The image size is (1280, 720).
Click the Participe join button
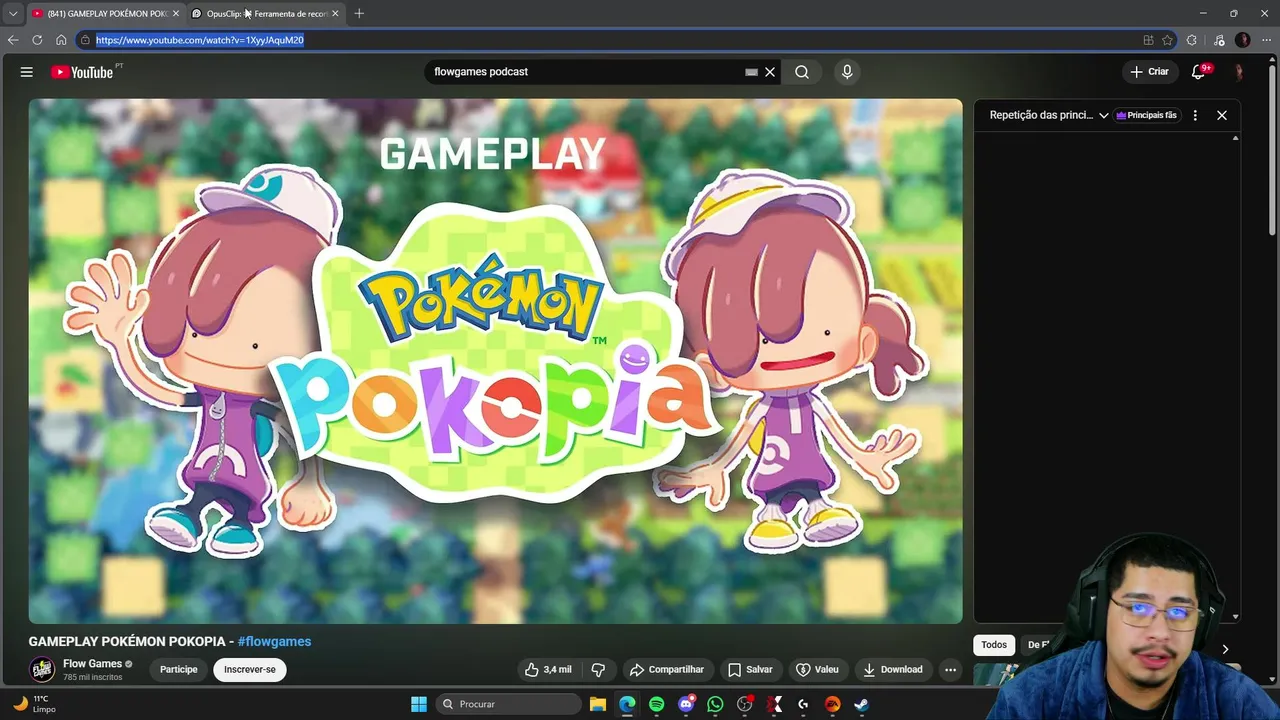(x=179, y=670)
